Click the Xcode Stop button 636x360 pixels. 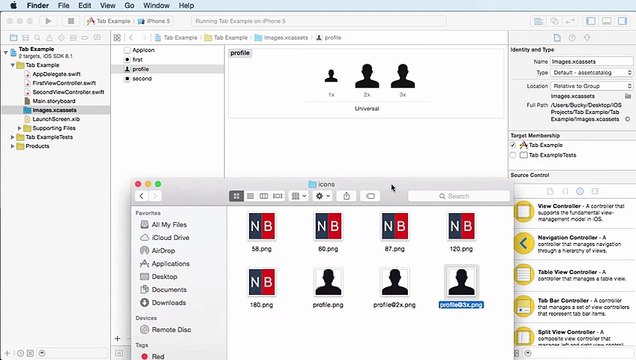71,21
